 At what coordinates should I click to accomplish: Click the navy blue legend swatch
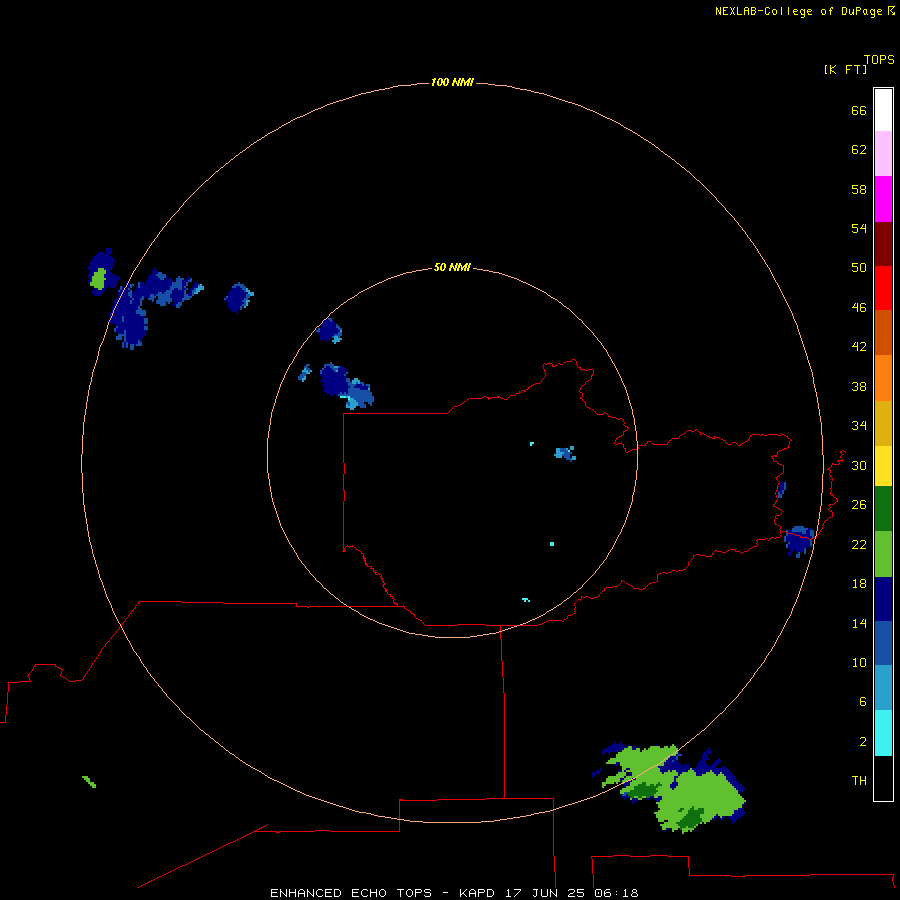coord(883,599)
